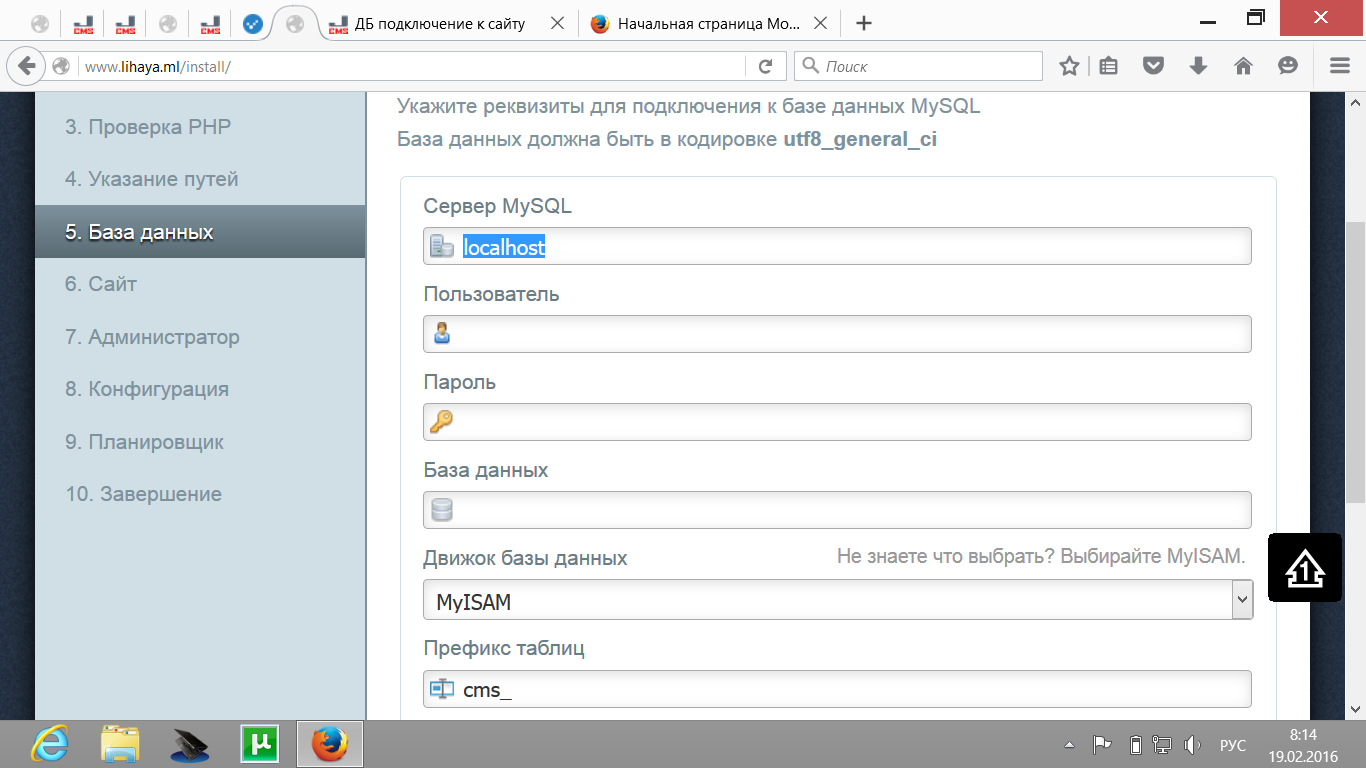Click the 'Пароль' label

pos(460,382)
